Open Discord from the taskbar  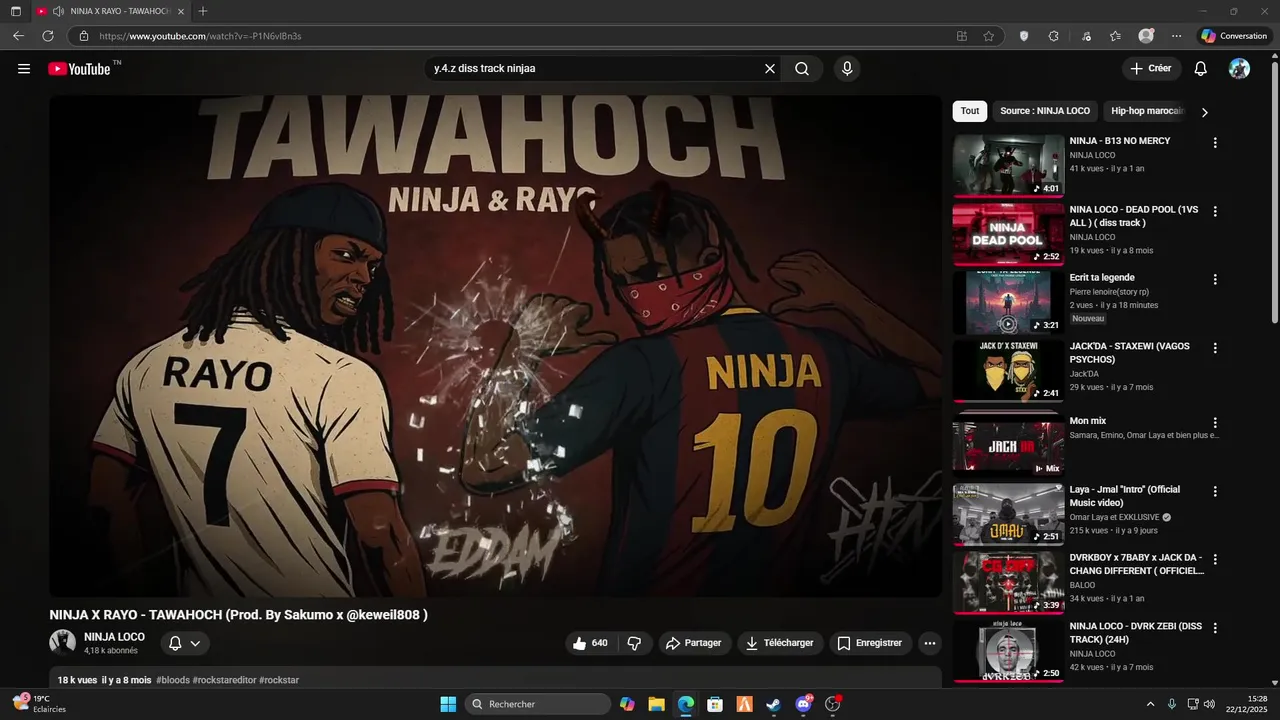click(x=804, y=704)
